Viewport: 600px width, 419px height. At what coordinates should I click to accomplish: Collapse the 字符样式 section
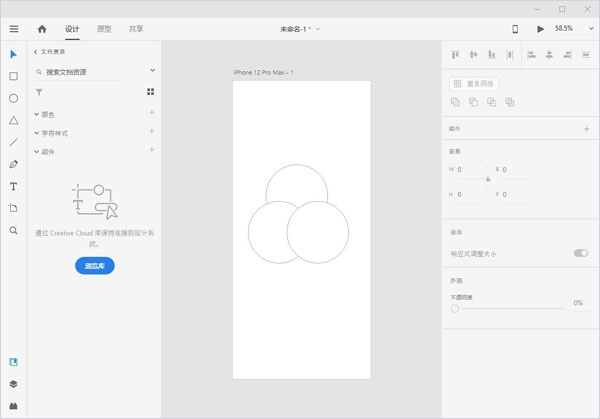pos(37,133)
